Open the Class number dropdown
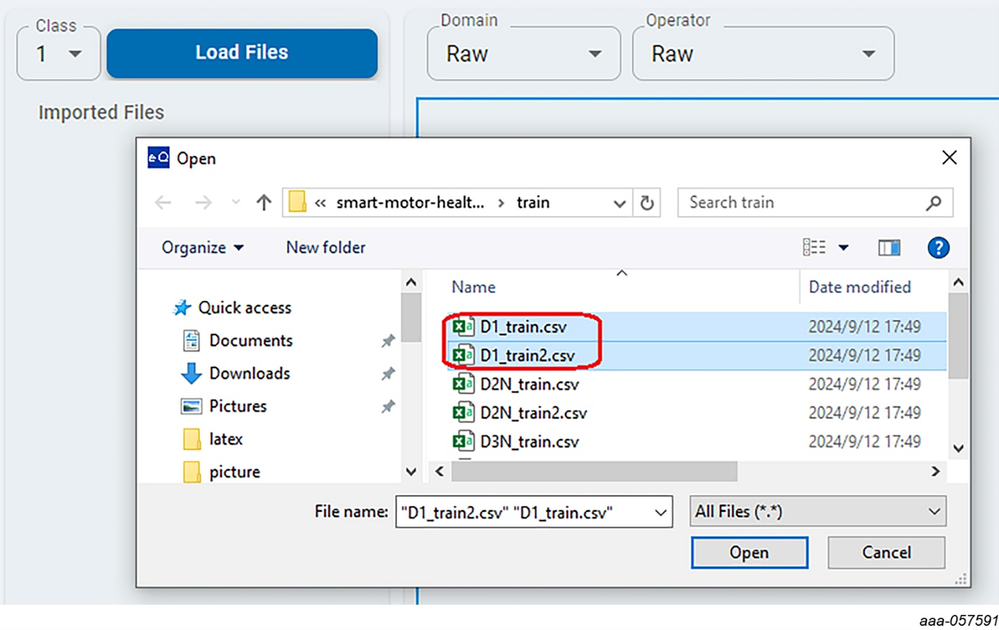The height and width of the screenshot is (630, 999). (58, 54)
